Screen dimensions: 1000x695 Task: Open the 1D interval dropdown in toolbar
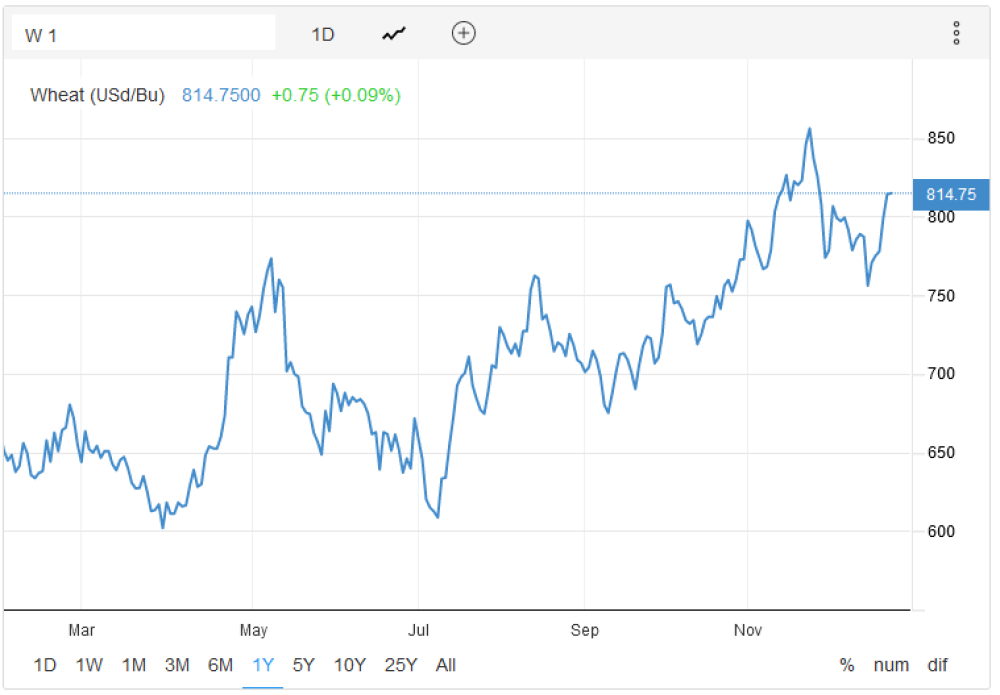[323, 34]
